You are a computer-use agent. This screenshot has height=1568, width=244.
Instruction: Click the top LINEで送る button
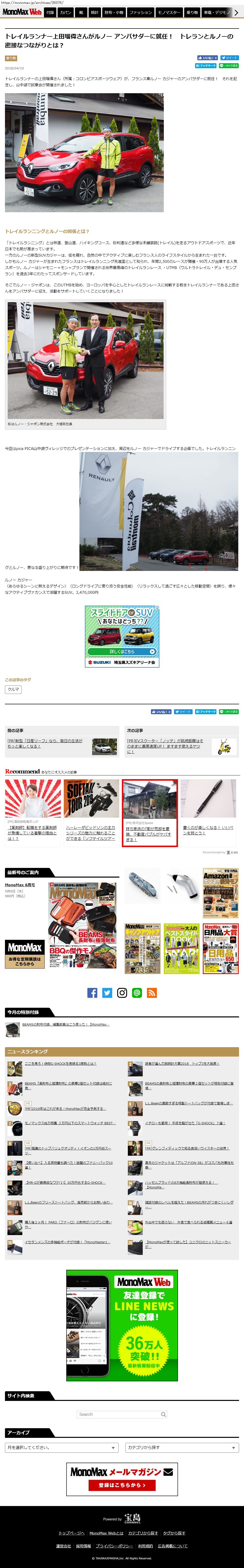pos(229,66)
